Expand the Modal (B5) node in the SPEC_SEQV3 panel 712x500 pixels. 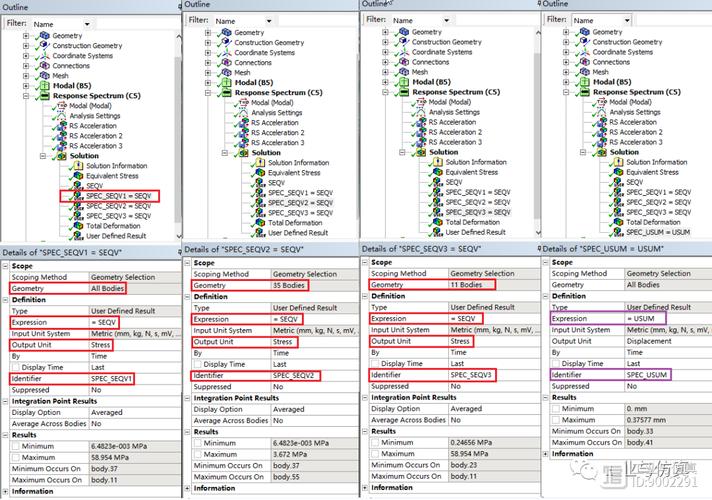click(x=385, y=82)
